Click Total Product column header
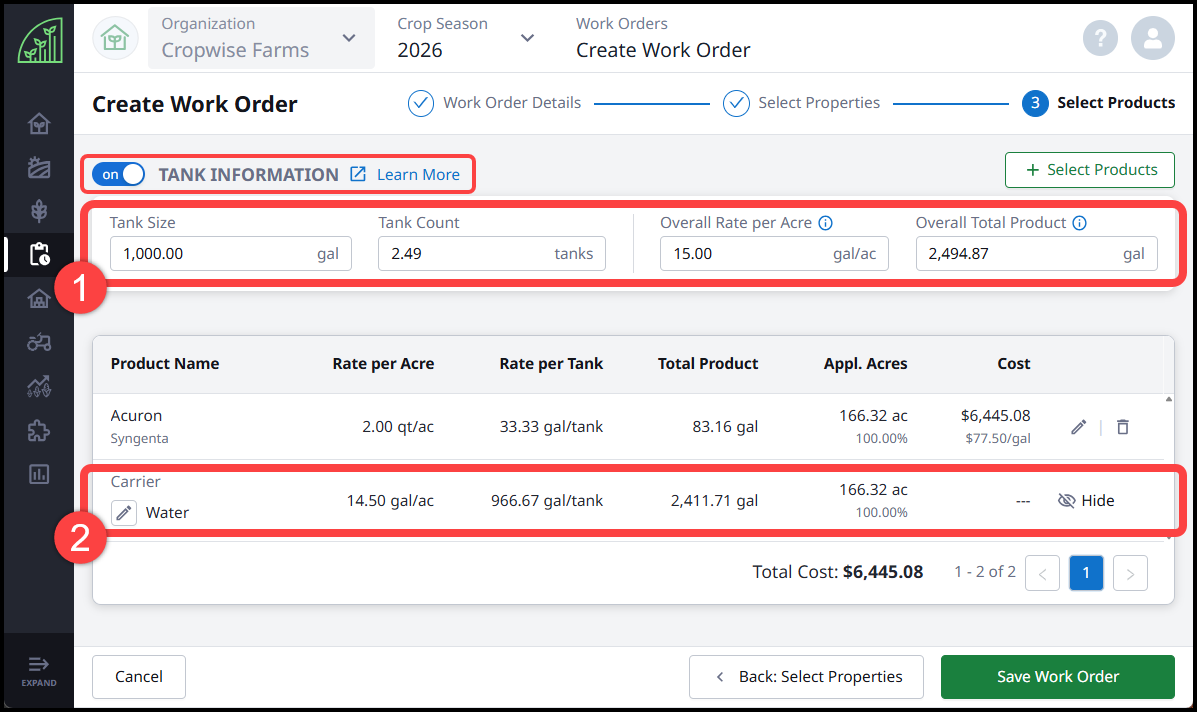 click(x=708, y=364)
